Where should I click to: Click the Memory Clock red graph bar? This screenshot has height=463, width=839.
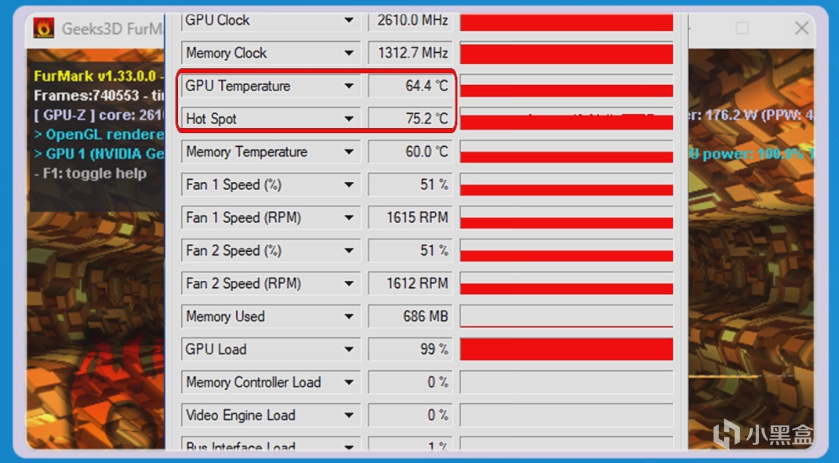(x=566, y=54)
